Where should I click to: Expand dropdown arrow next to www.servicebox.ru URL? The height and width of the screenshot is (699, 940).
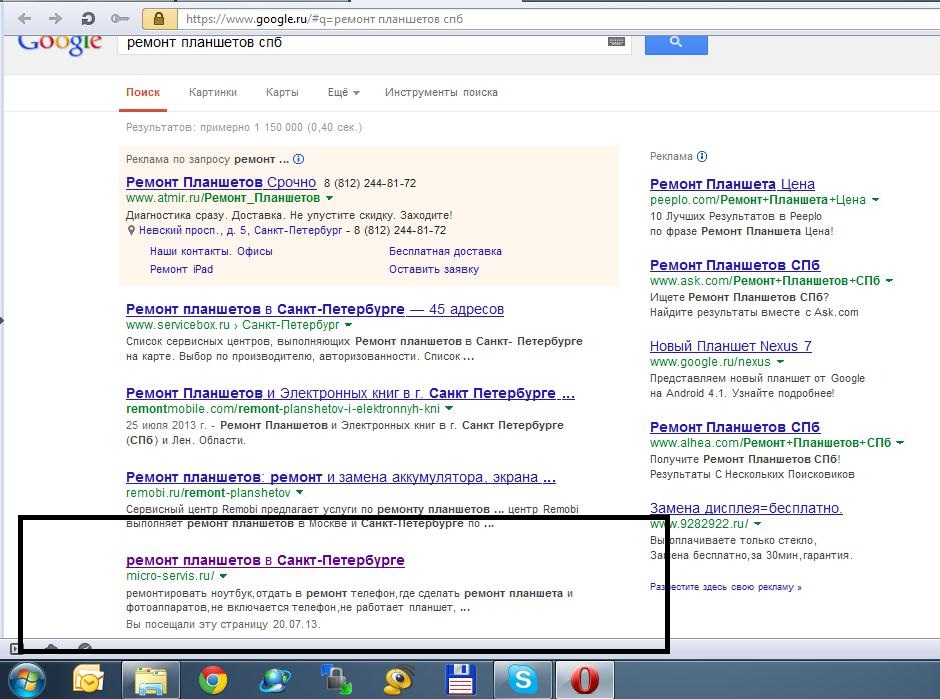coord(348,325)
